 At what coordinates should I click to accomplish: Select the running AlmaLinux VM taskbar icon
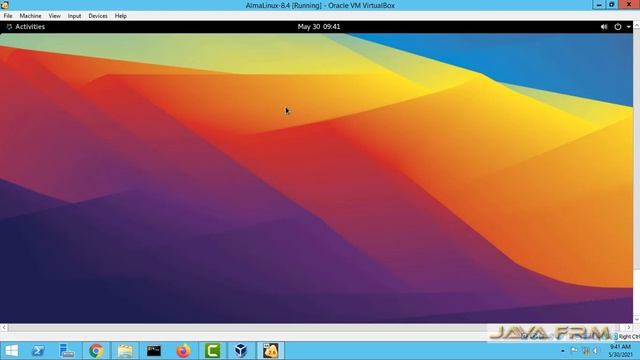pyautogui.click(x=270, y=351)
